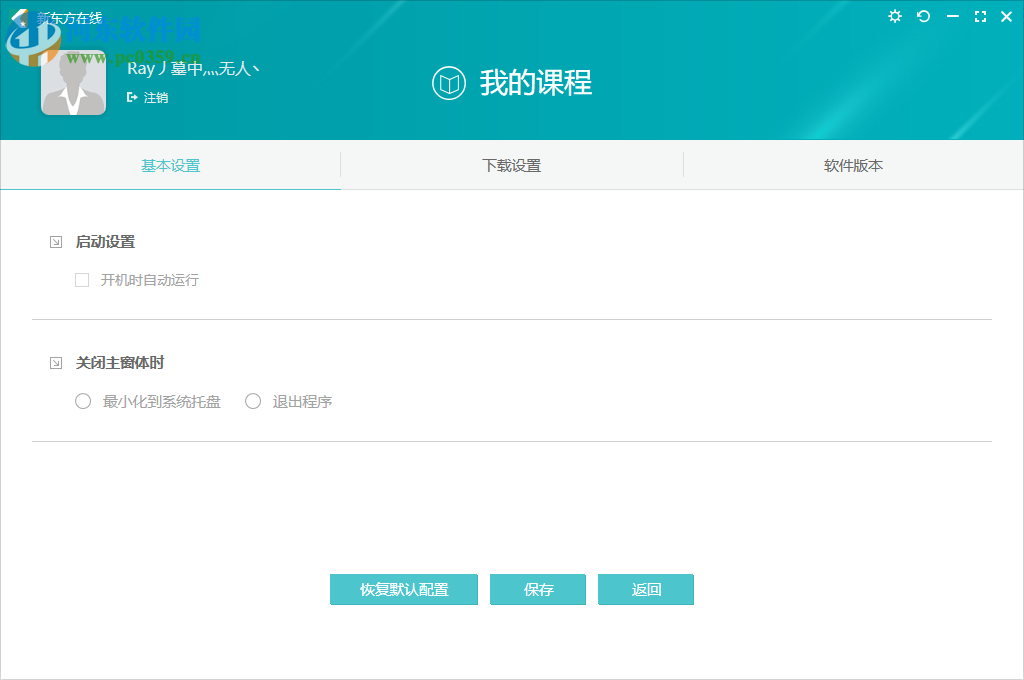Click the 返回 button to go back
The image size is (1024, 680).
[x=645, y=589]
